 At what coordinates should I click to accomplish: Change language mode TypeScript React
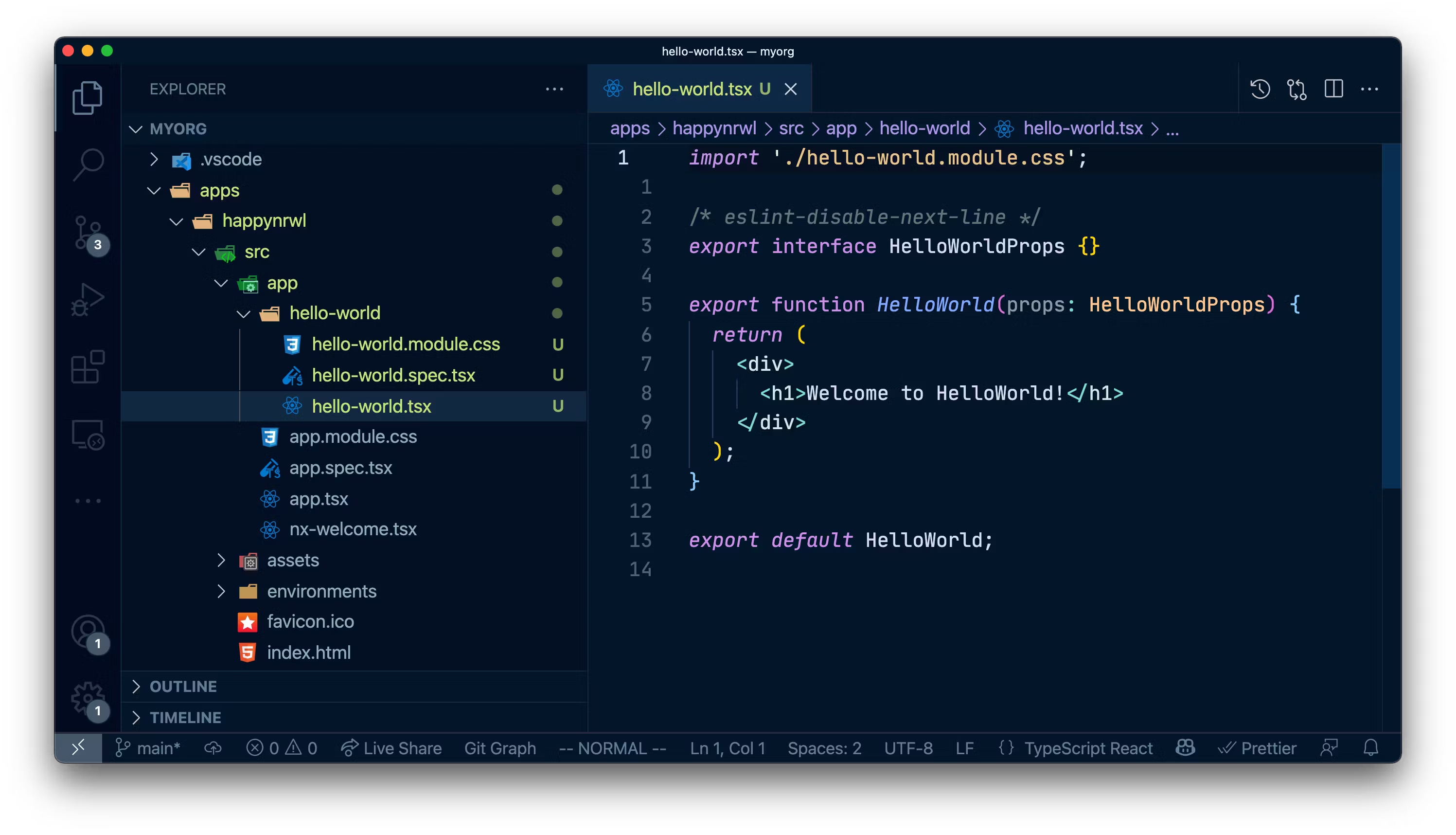1087,748
